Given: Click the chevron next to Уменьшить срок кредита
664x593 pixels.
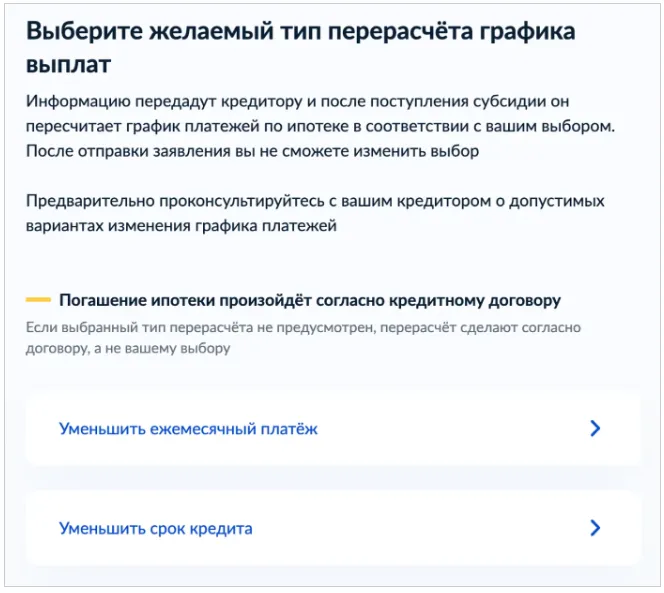Looking at the screenshot, I should click(595, 528).
